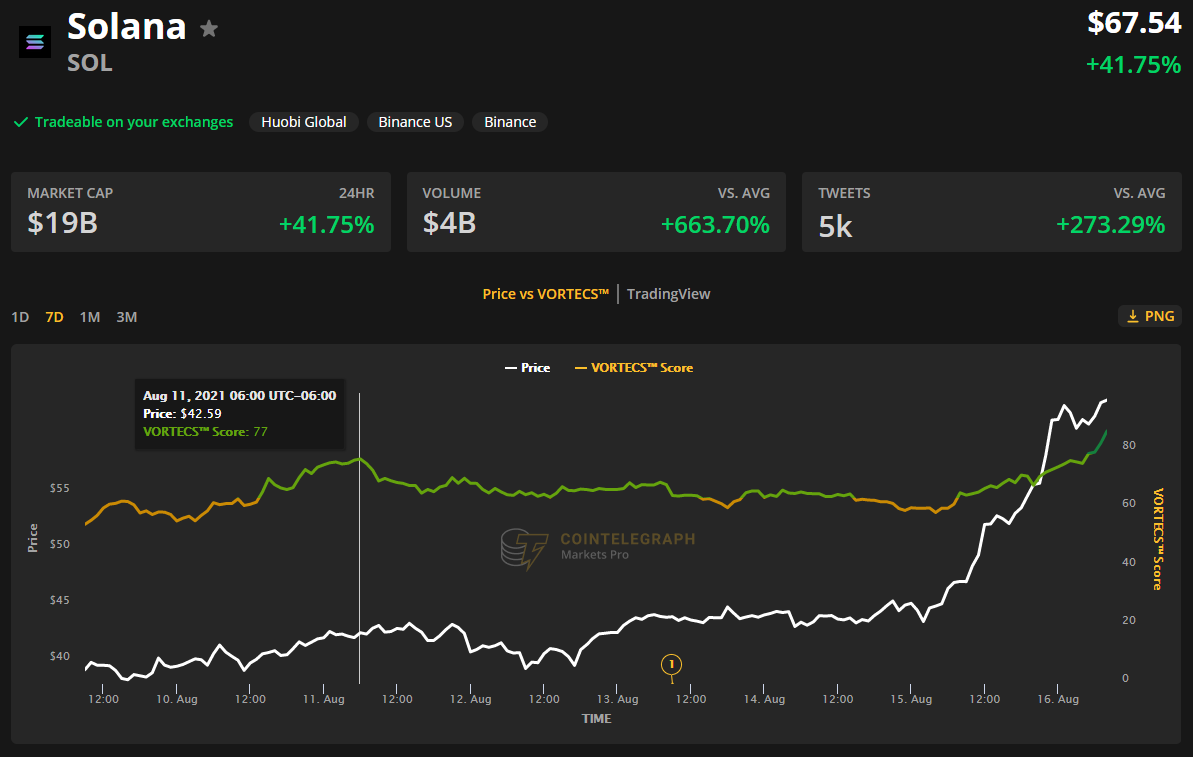This screenshot has height=757, width=1193.
Task: Download the chart as PNG
Action: [1149, 316]
